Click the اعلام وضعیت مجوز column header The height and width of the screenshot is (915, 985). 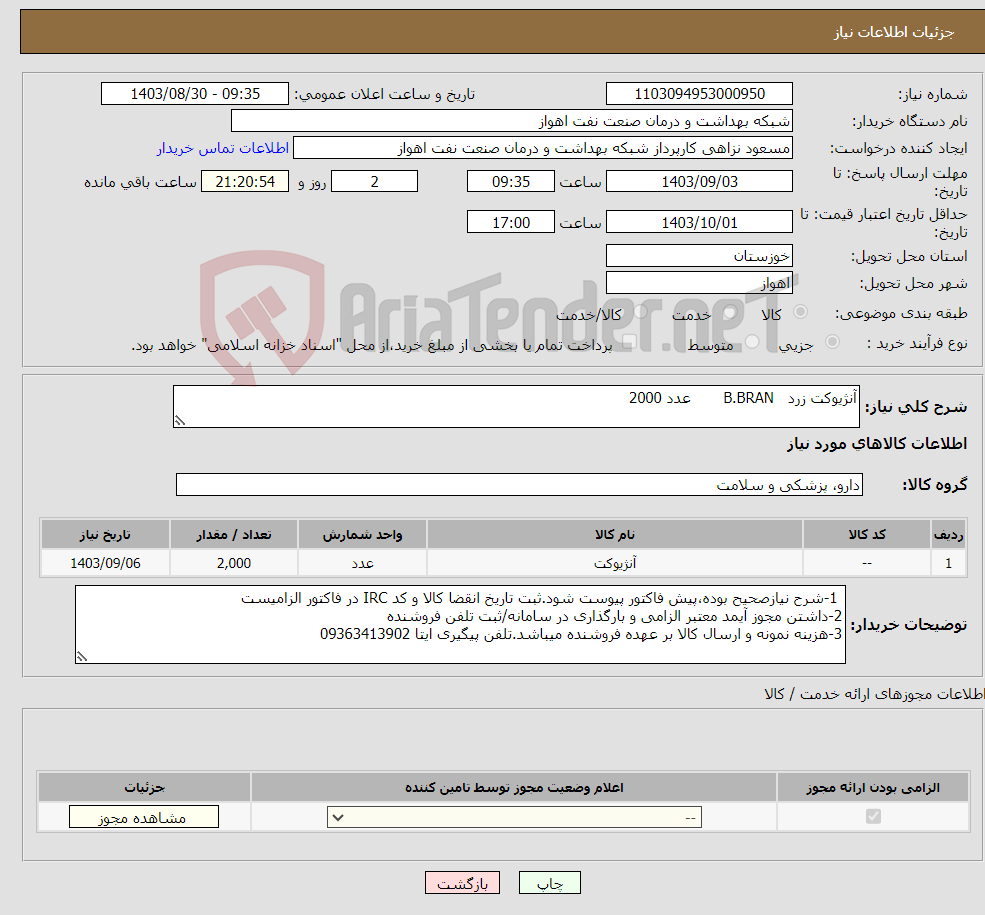[514, 788]
